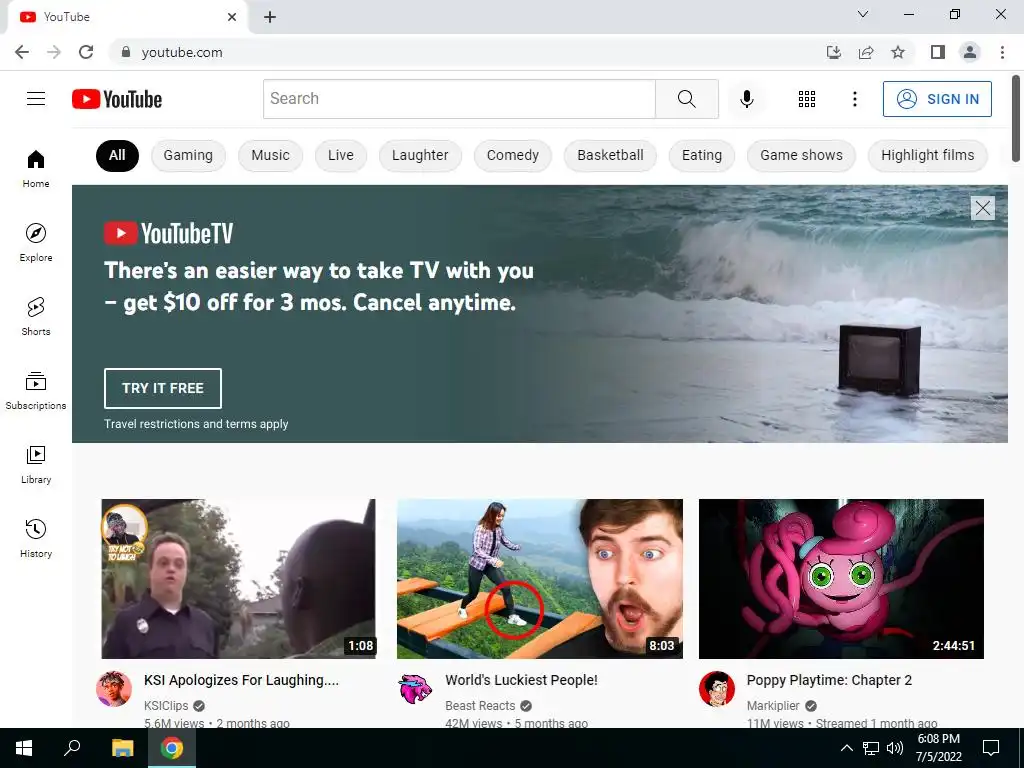Show hidden system tray icons
Viewport: 1024px width, 768px height.
tap(846, 748)
